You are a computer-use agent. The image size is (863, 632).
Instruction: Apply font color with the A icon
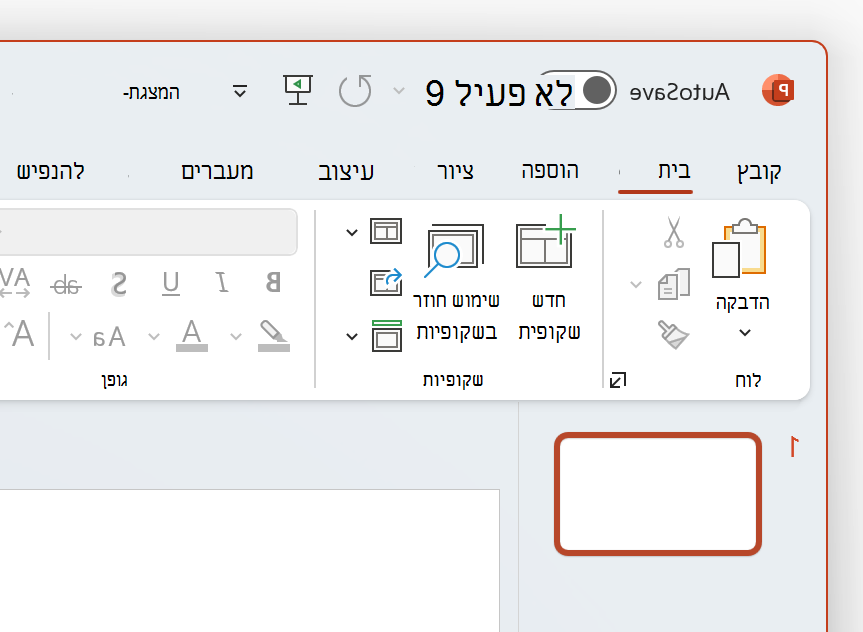click(192, 335)
